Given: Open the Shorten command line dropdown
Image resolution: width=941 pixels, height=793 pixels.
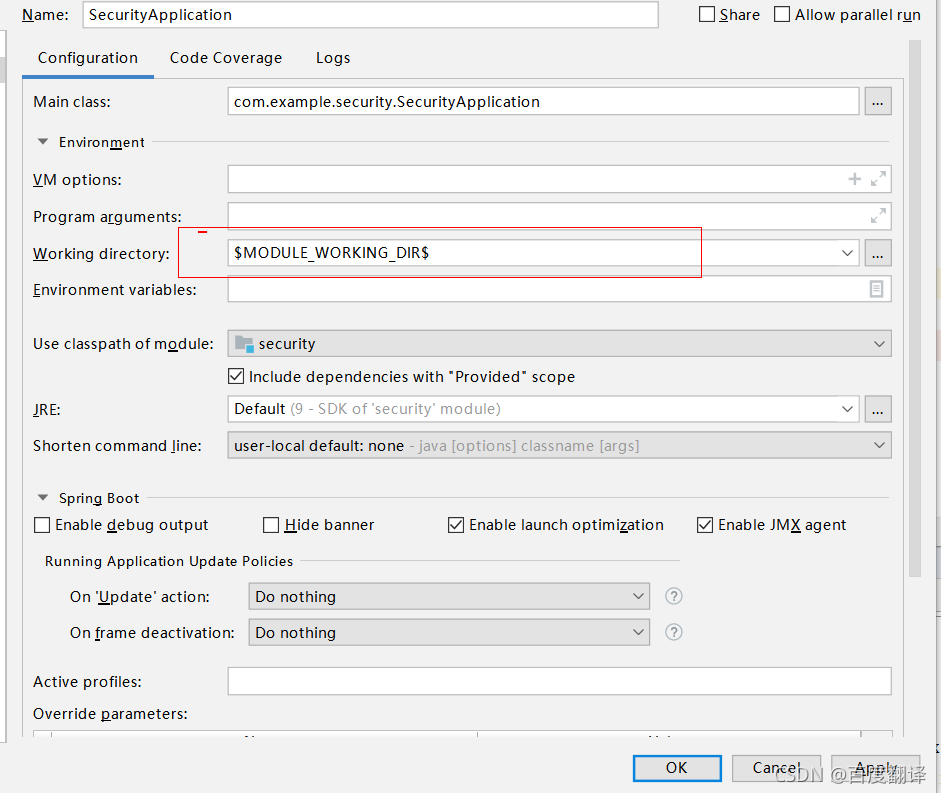Looking at the screenshot, I should pyautogui.click(x=879, y=445).
